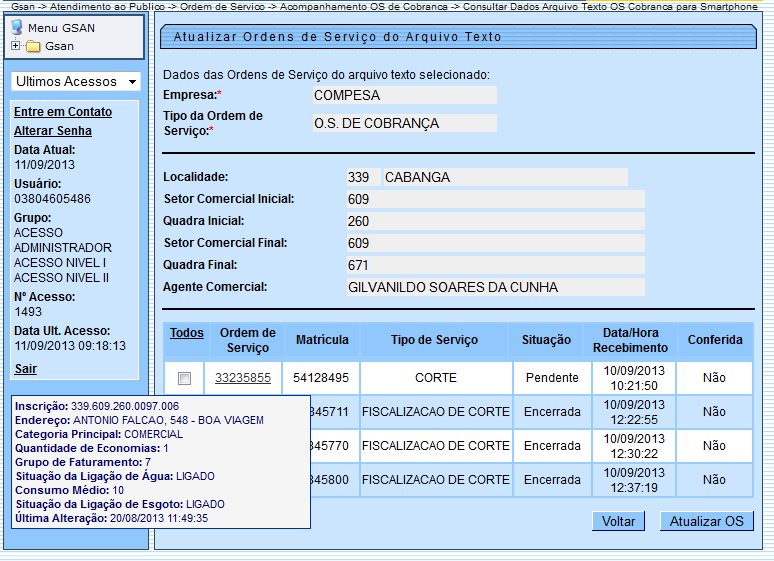
Task: Open the Alterar Senha link
Action: [53, 131]
